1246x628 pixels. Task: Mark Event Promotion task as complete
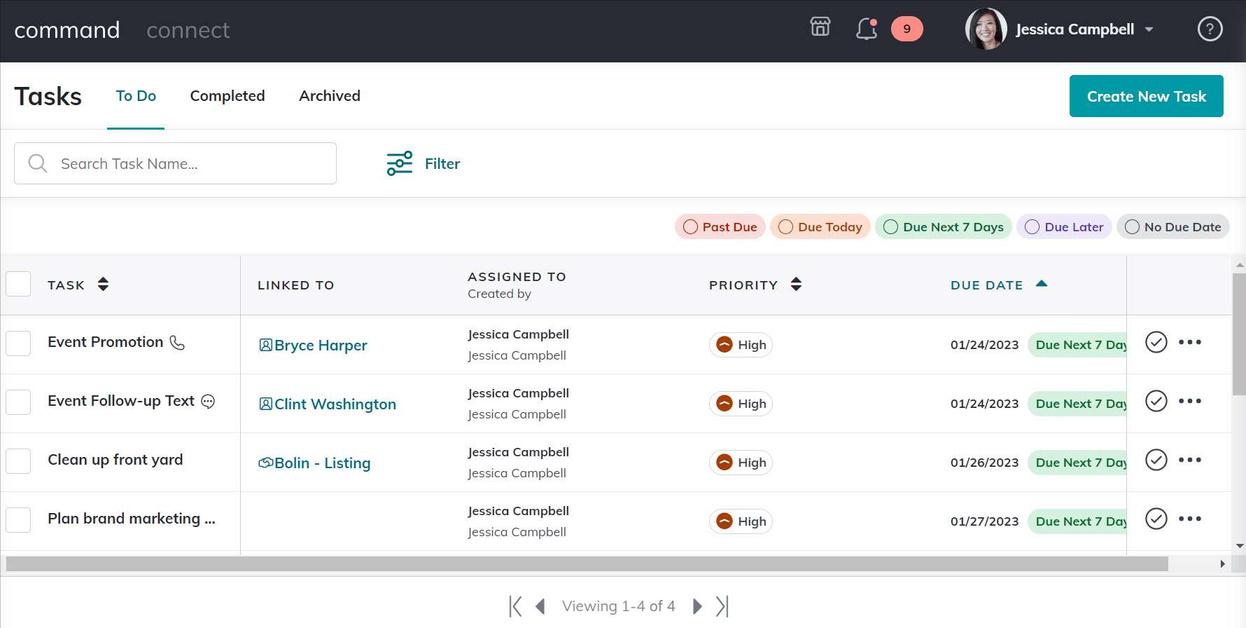(1156, 342)
